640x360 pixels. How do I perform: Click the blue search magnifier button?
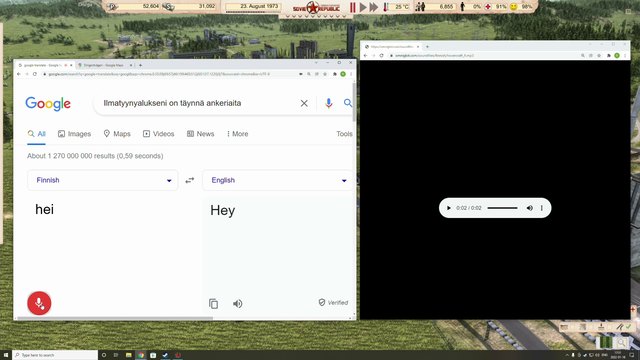348,103
